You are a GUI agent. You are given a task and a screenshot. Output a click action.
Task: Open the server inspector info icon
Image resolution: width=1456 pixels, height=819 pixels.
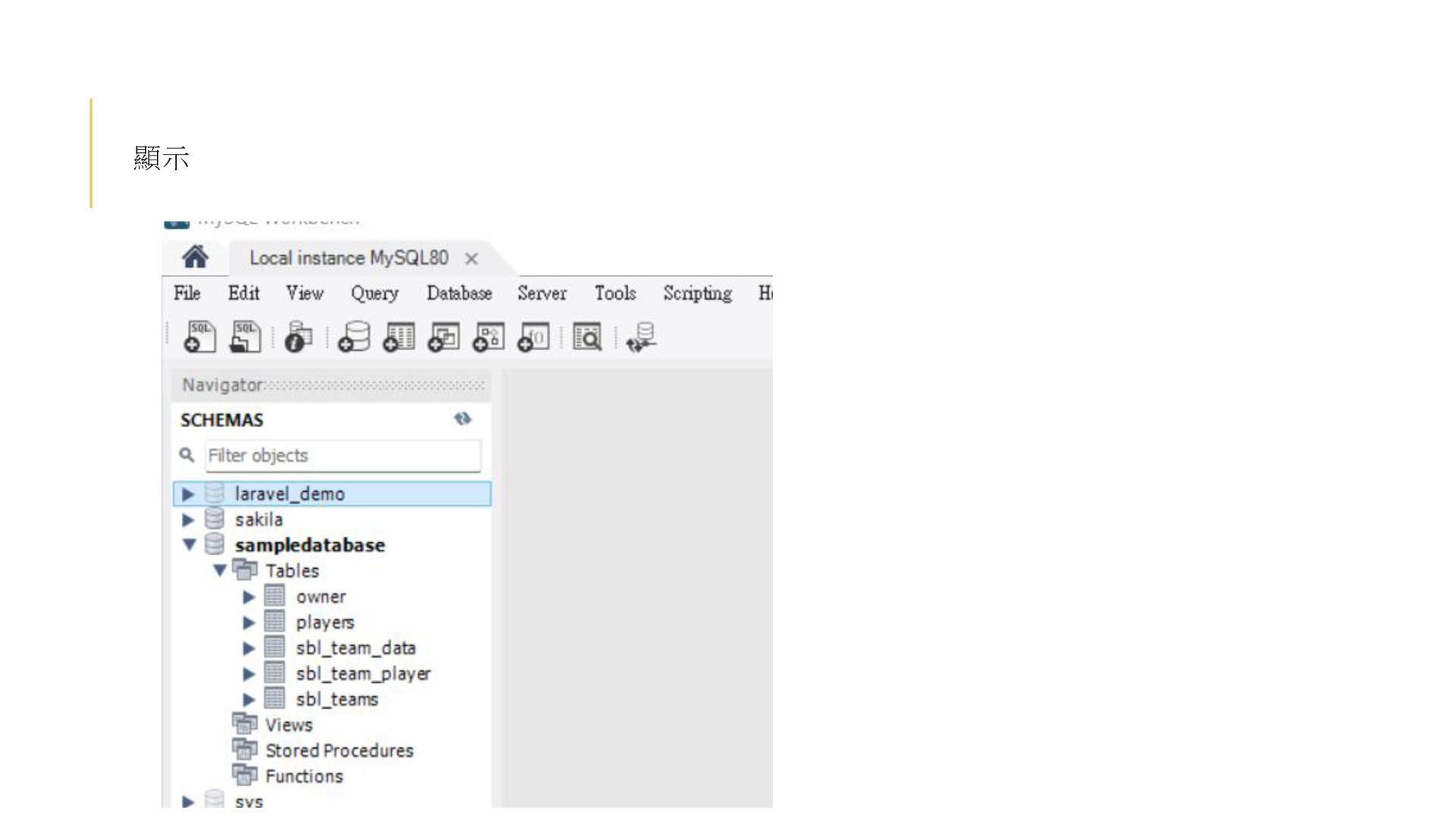point(298,337)
